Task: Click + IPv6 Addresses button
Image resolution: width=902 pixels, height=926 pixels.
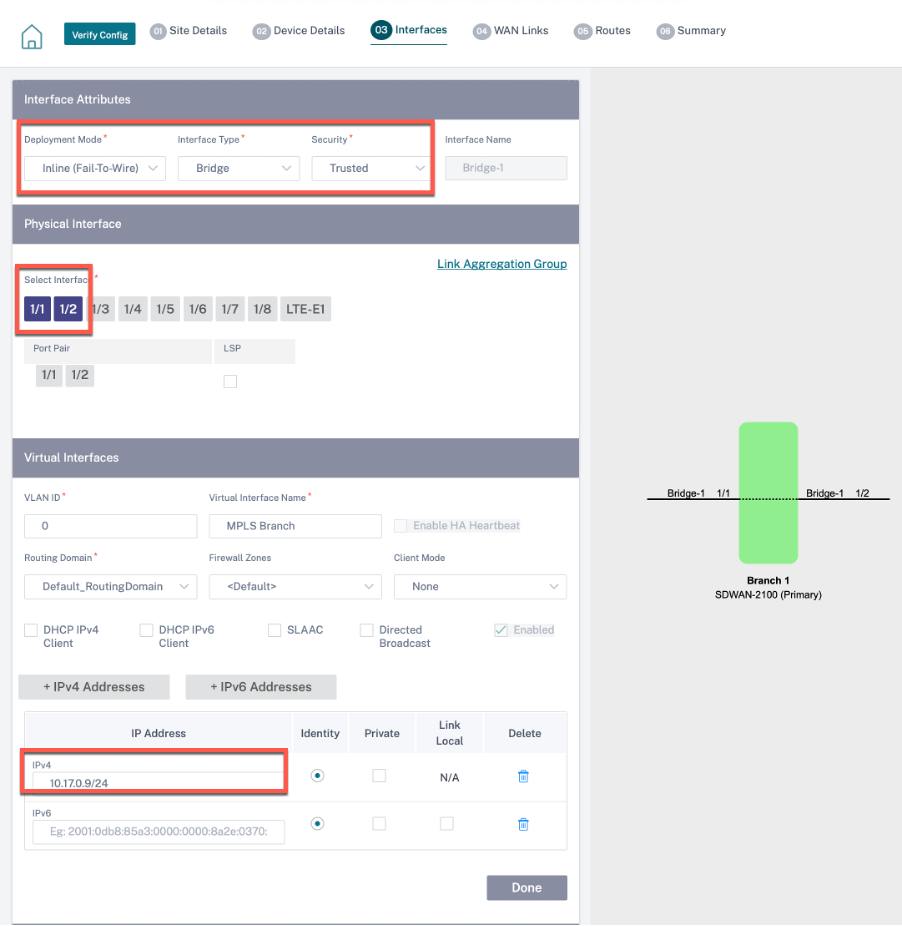Action: pos(261,687)
